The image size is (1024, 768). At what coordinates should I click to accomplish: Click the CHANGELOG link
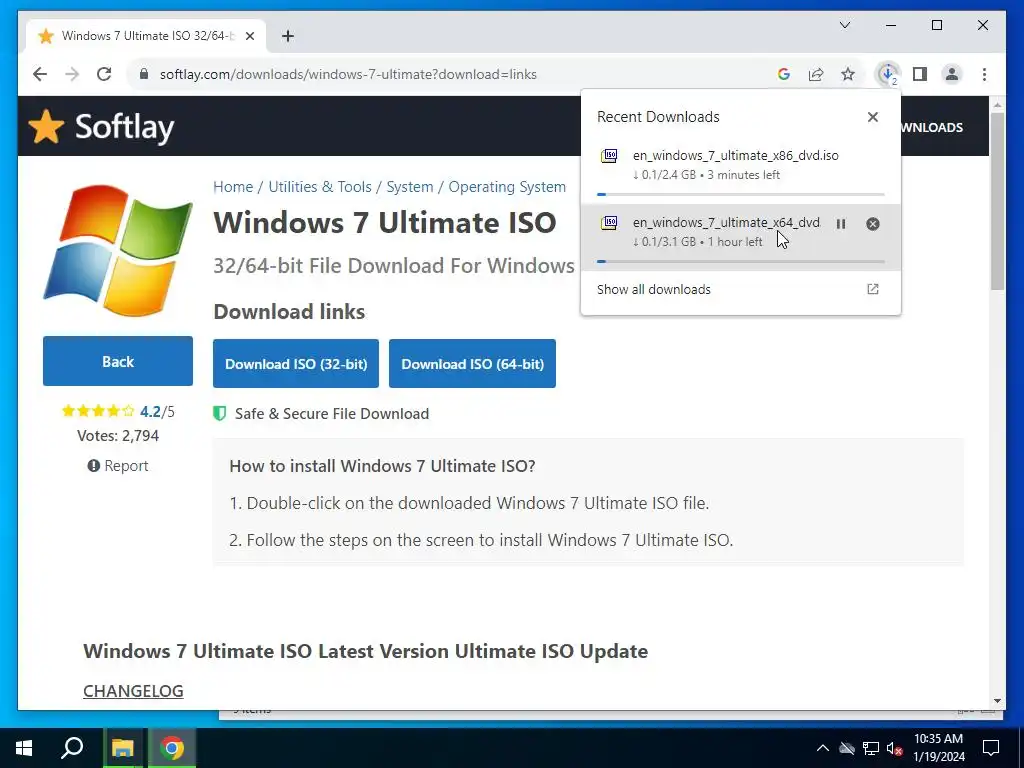pyautogui.click(x=133, y=691)
